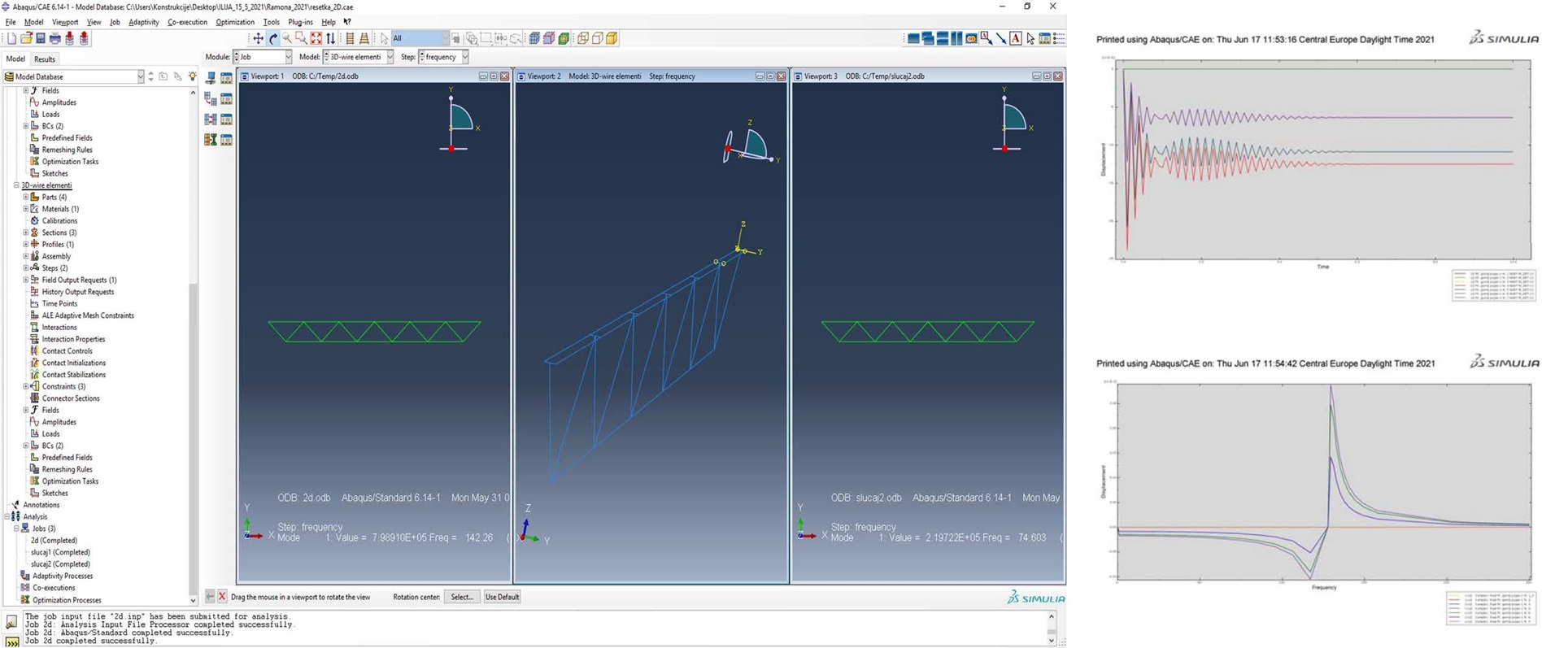
Task: Open the Optimization menu
Action: [x=234, y=22]
